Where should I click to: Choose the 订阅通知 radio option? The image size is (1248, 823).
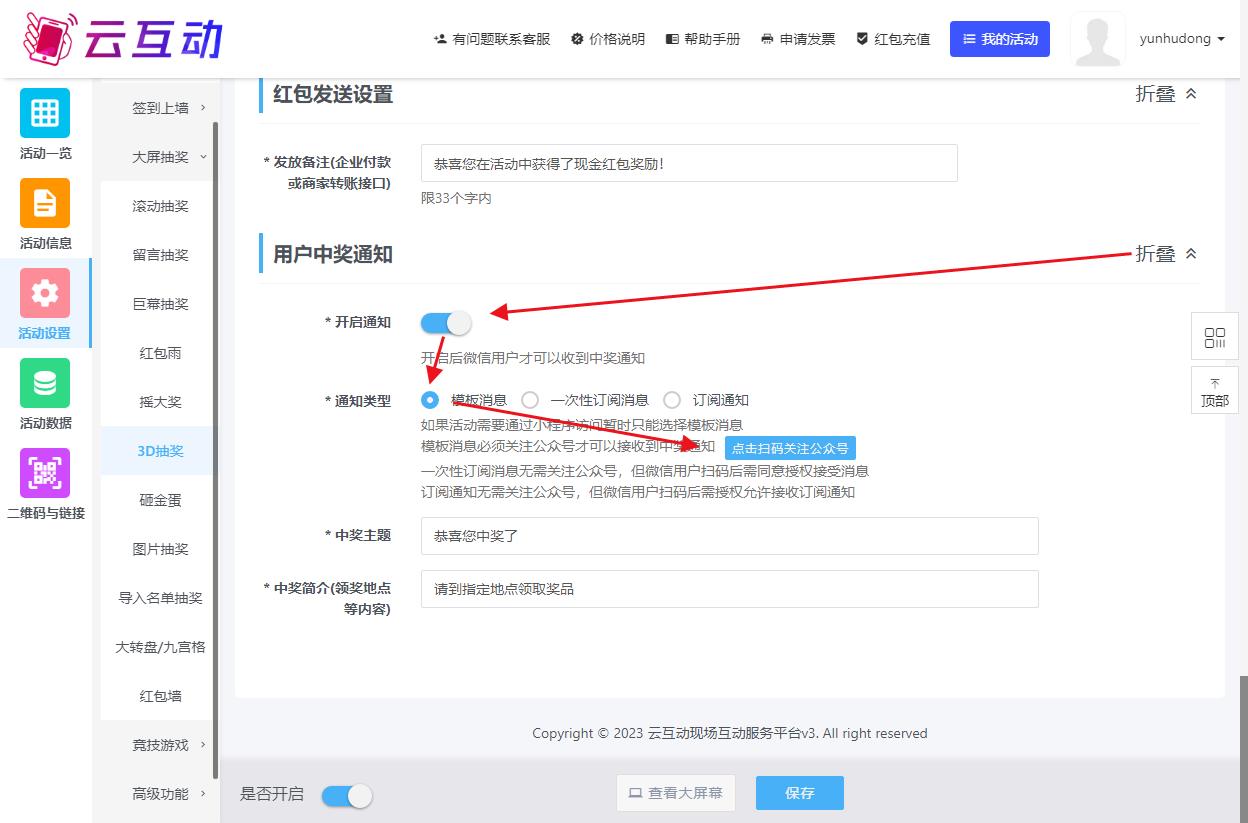click(x=672, y=400)
